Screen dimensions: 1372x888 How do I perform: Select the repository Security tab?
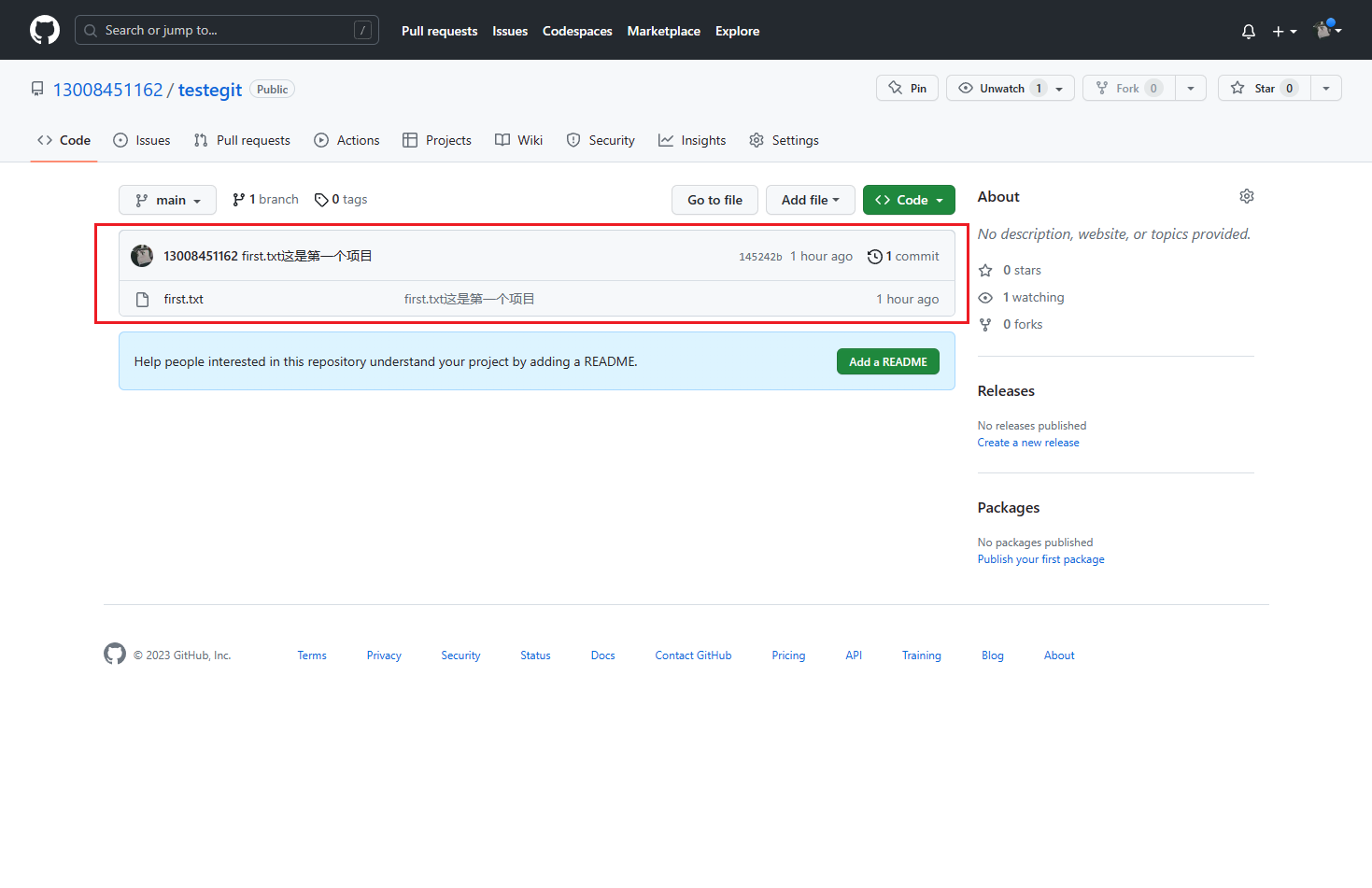pos(601,140)
